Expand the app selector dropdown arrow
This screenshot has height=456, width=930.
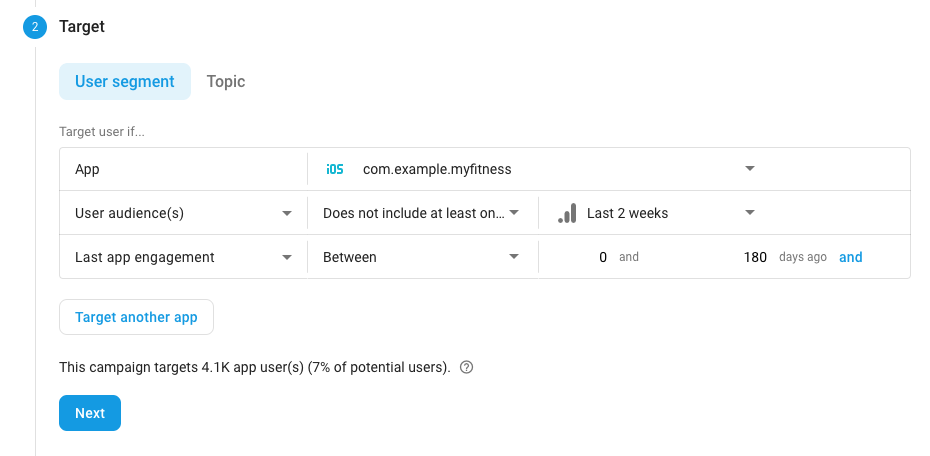point(750,169)
